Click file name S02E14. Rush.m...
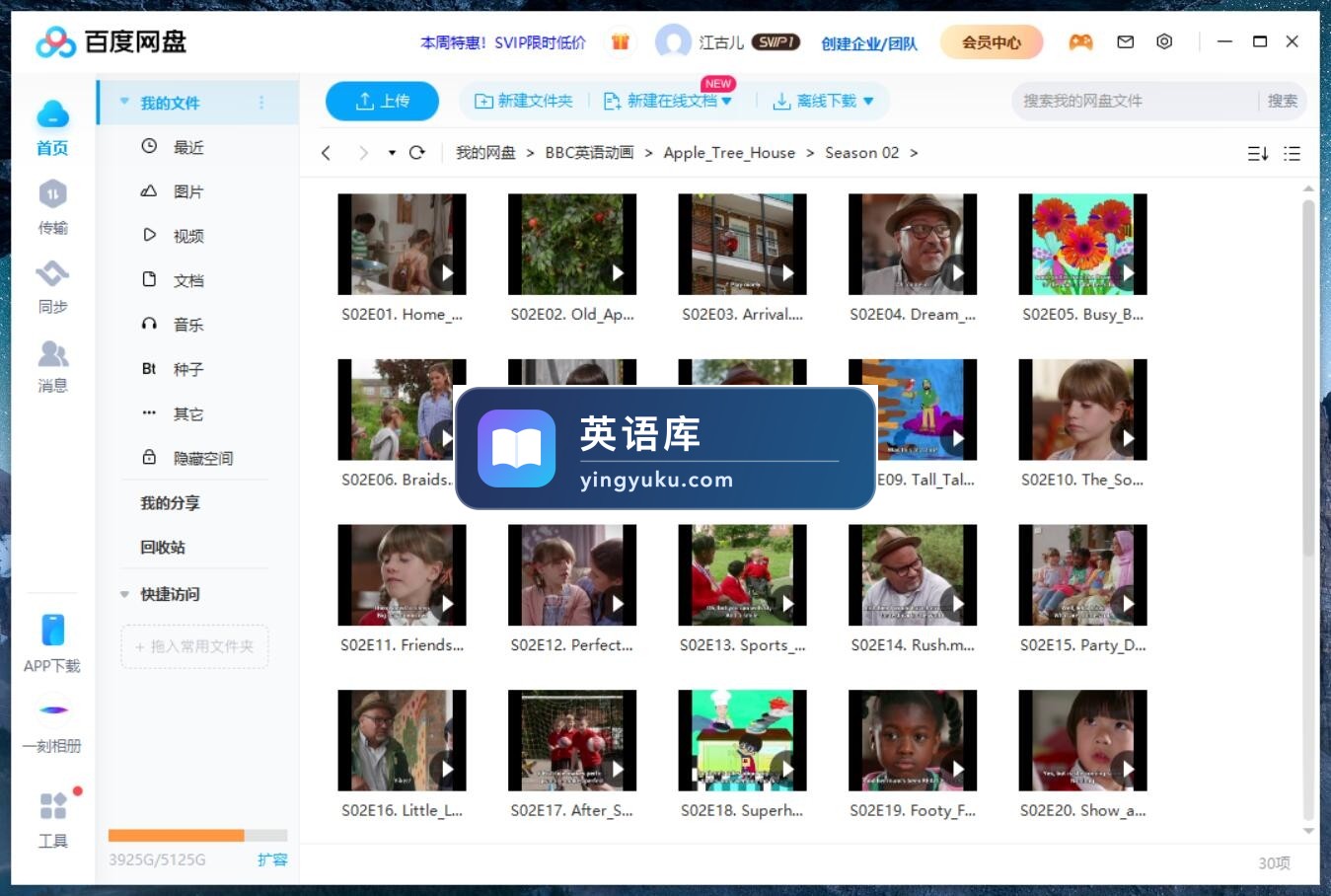Screen dimensions: 1331x896 [913, 645]
